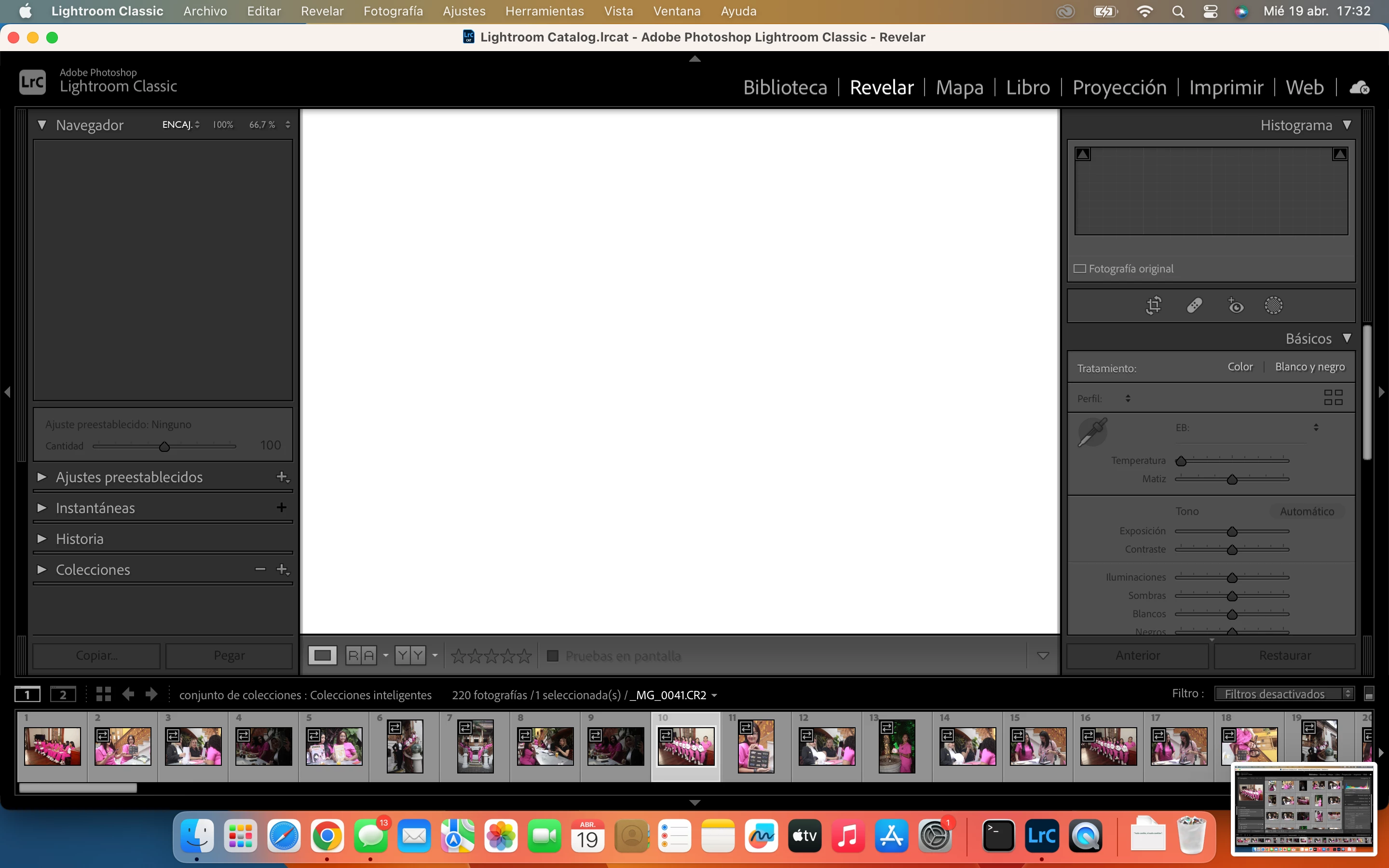1389x868 pixels.
Task: Select the Red eye correction tool
Action: click(x=1235, y=305)
